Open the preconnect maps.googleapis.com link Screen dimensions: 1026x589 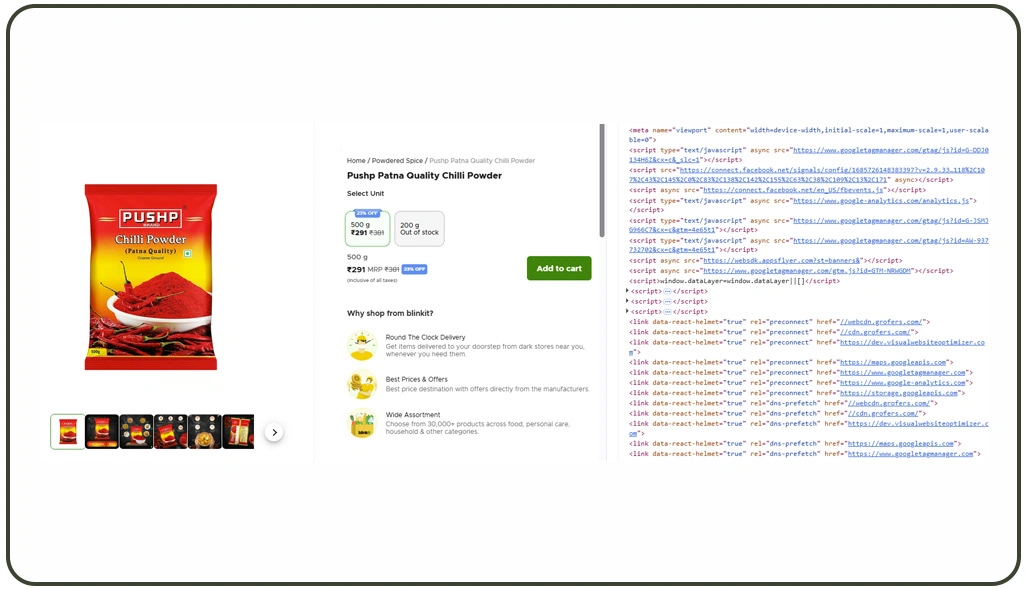click(x=893, y=362)
